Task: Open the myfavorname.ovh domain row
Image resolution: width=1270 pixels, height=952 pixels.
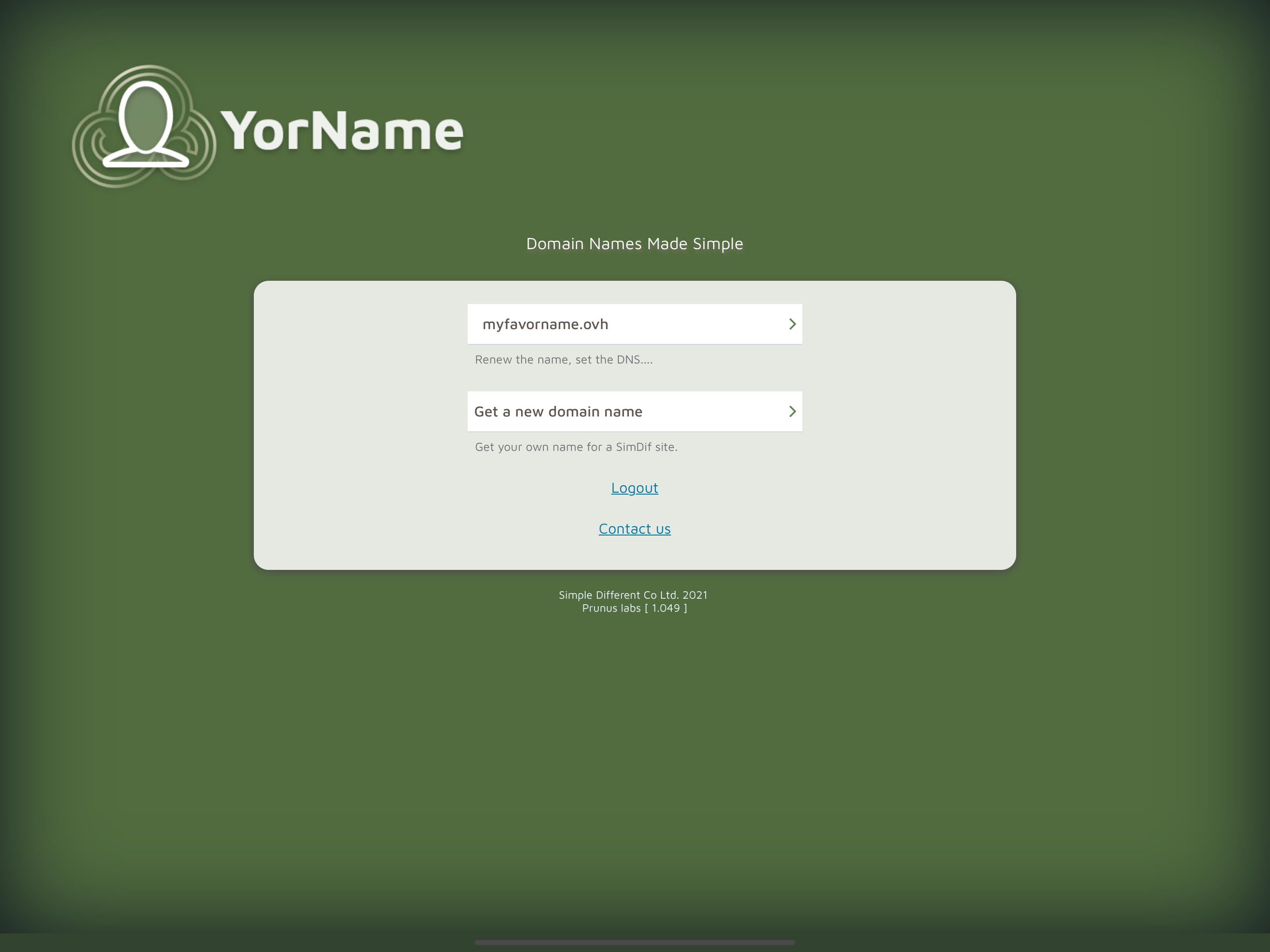Action: coord(635,324)
